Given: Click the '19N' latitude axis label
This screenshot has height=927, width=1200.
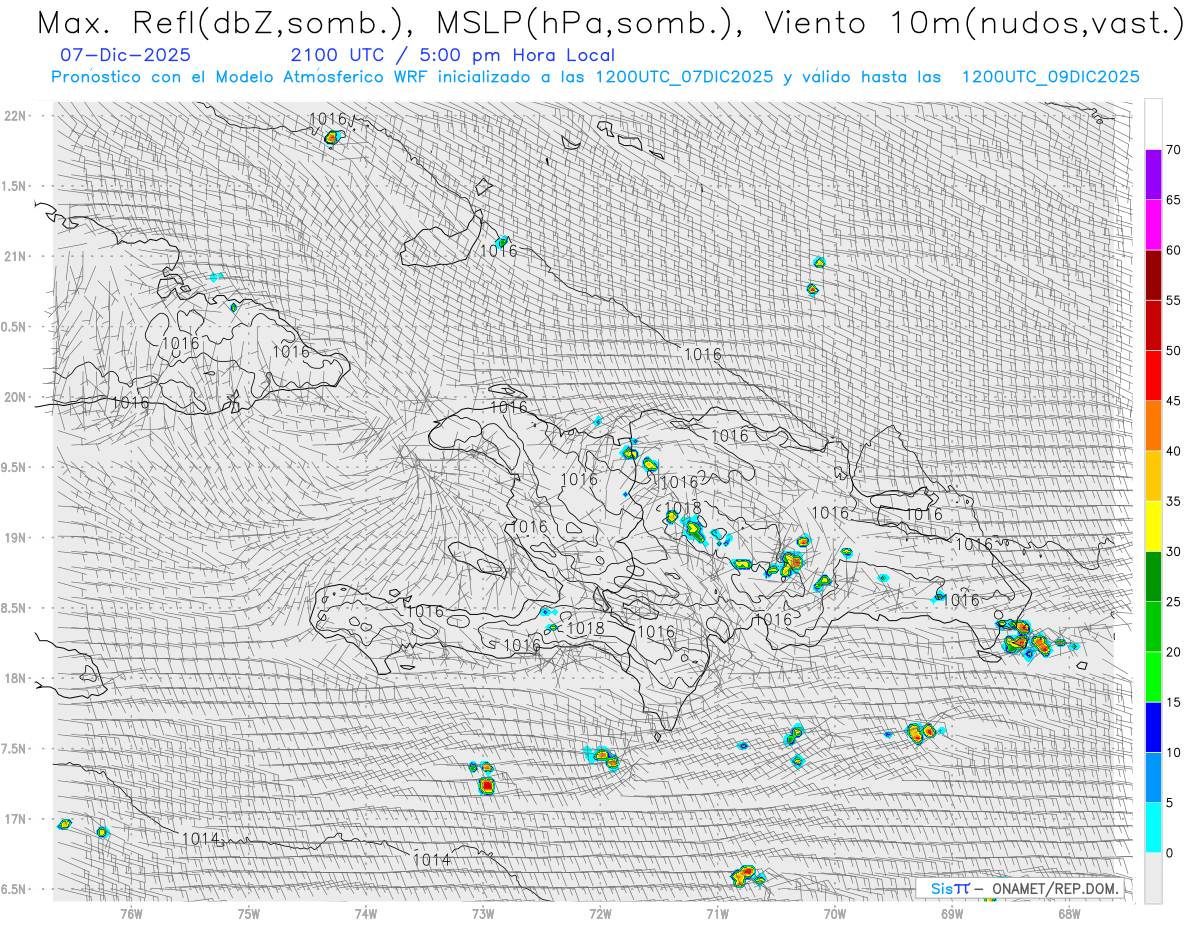Looking at the screenshot, I should click(x=16, y=537).
